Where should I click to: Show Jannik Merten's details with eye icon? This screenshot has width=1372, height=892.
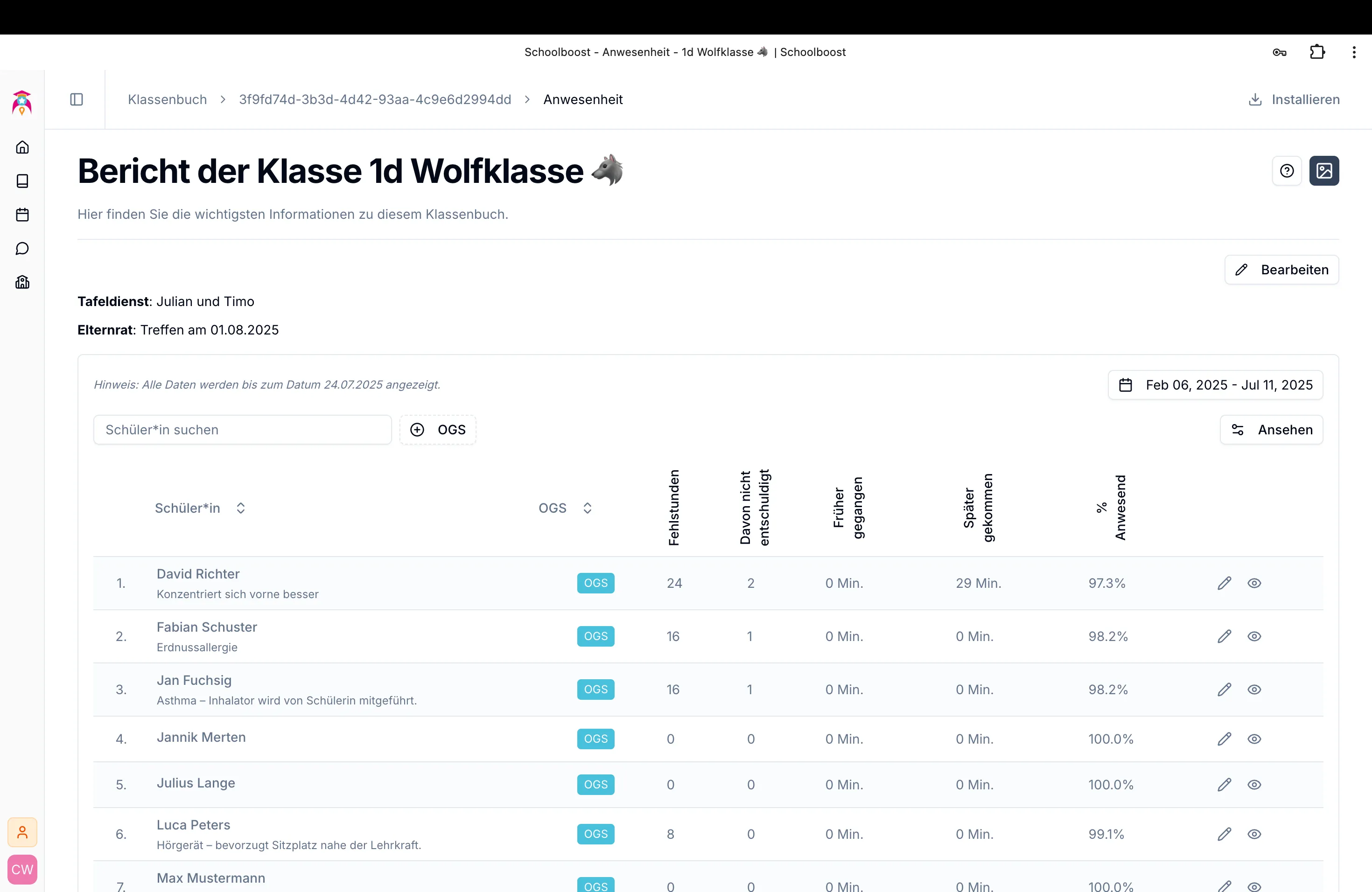pos(1254,739)
